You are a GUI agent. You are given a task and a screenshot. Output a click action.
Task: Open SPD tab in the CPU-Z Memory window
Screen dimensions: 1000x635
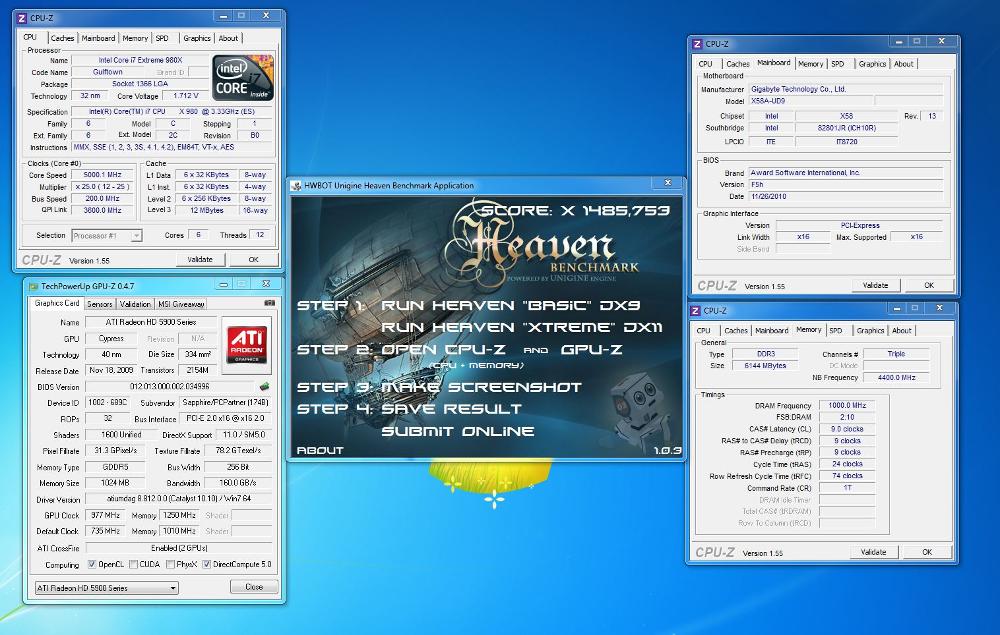point(836,330)
